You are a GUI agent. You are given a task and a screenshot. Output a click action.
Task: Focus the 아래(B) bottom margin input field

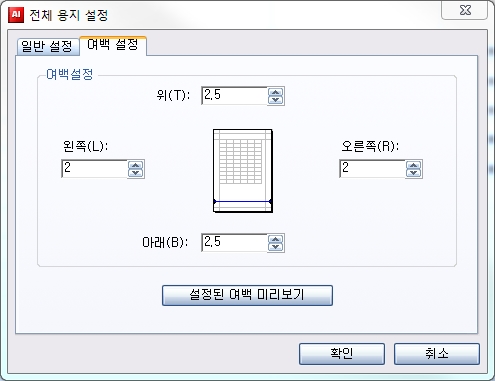[x=234, y=242]
